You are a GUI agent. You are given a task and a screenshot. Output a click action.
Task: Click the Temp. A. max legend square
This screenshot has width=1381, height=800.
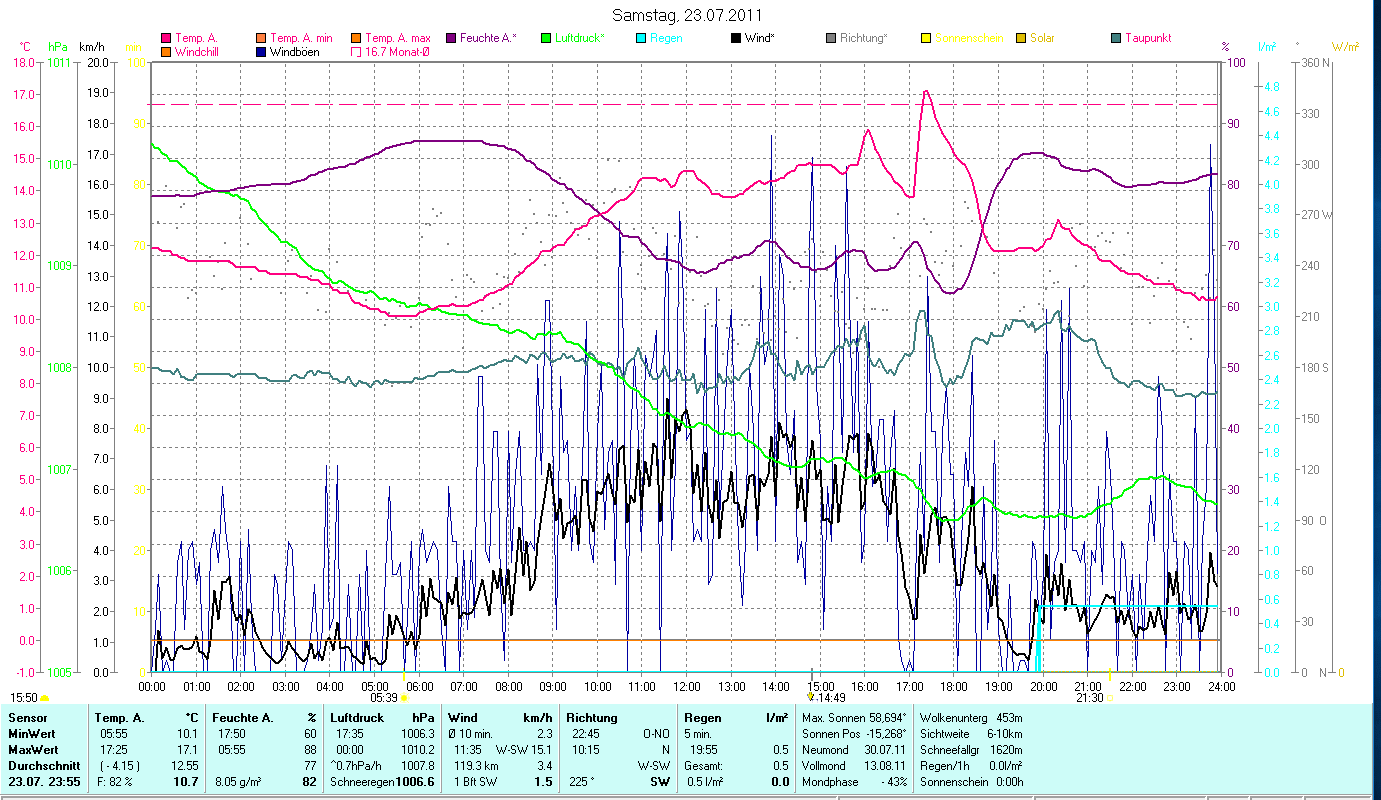356,38
